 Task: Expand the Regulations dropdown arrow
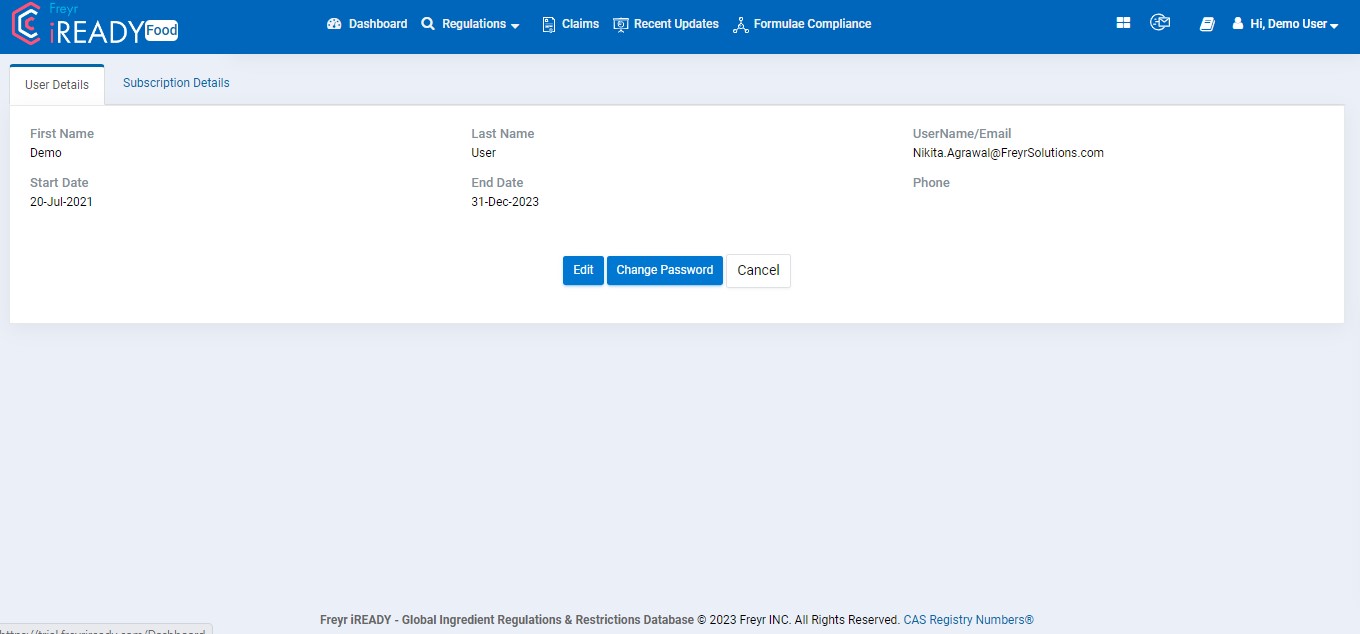pos(515,26)
